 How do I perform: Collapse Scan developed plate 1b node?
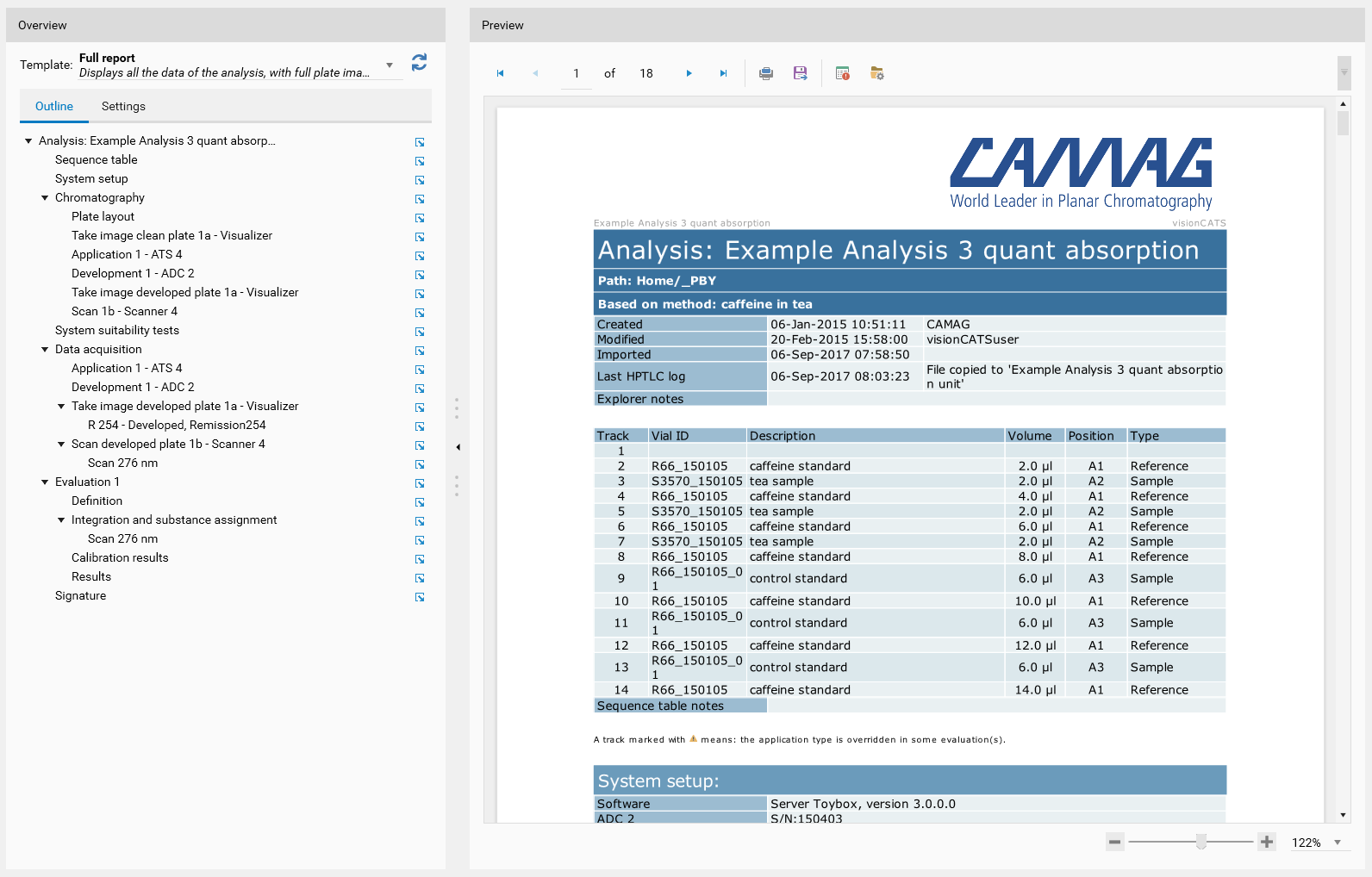pyautogui.click(x=61, y=444)
